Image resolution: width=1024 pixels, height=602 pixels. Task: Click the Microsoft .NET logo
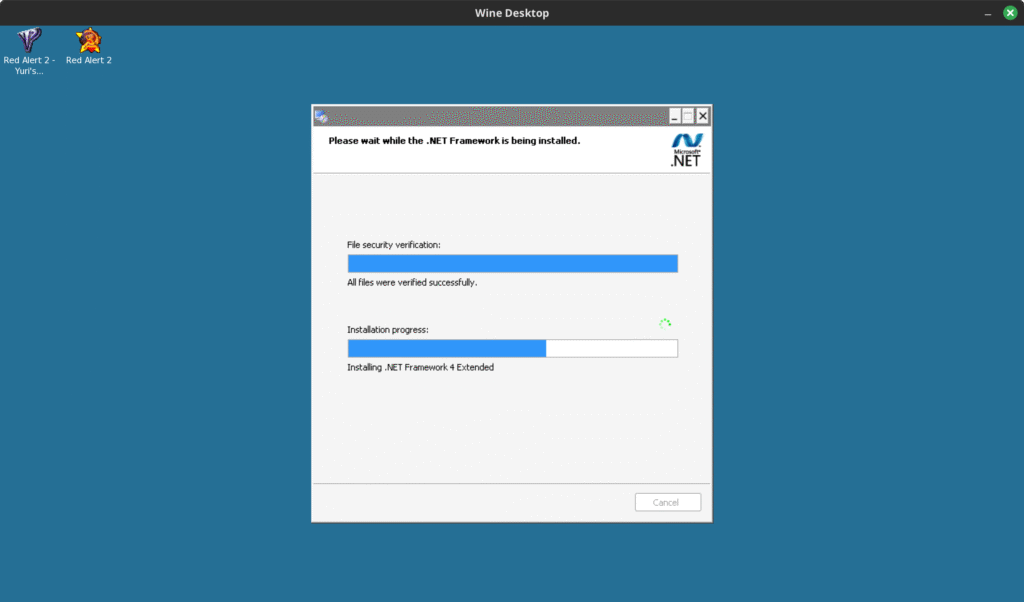tap(686, 149)
